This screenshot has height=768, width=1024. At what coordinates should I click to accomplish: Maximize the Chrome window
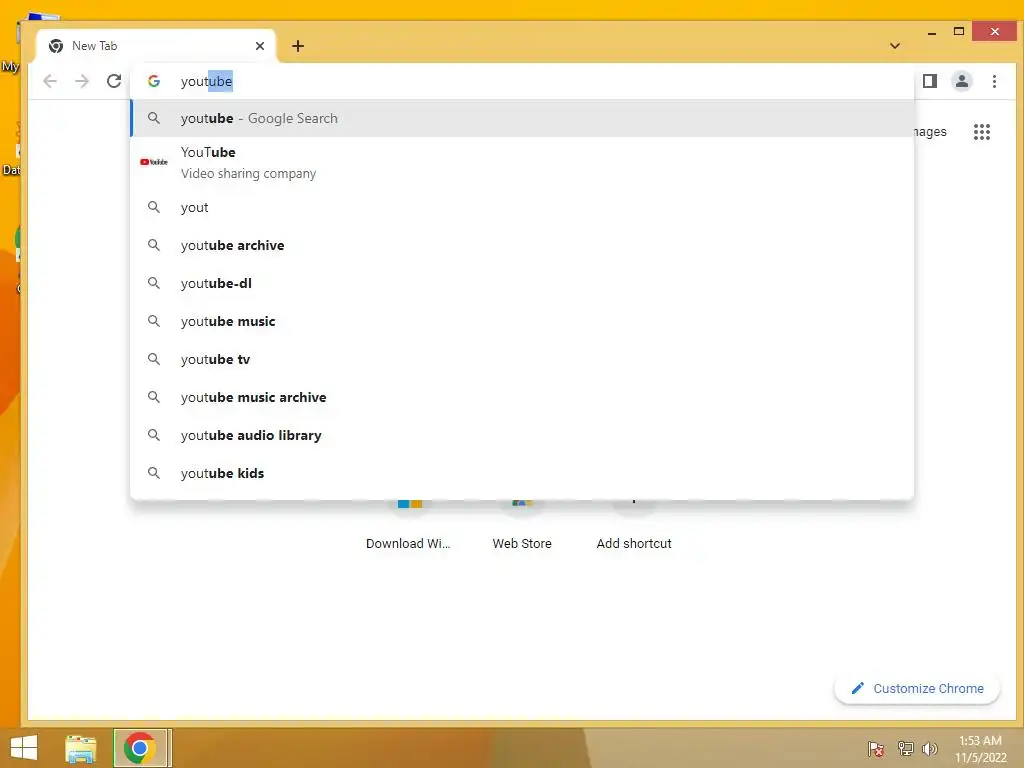click(x=959, y=31)
